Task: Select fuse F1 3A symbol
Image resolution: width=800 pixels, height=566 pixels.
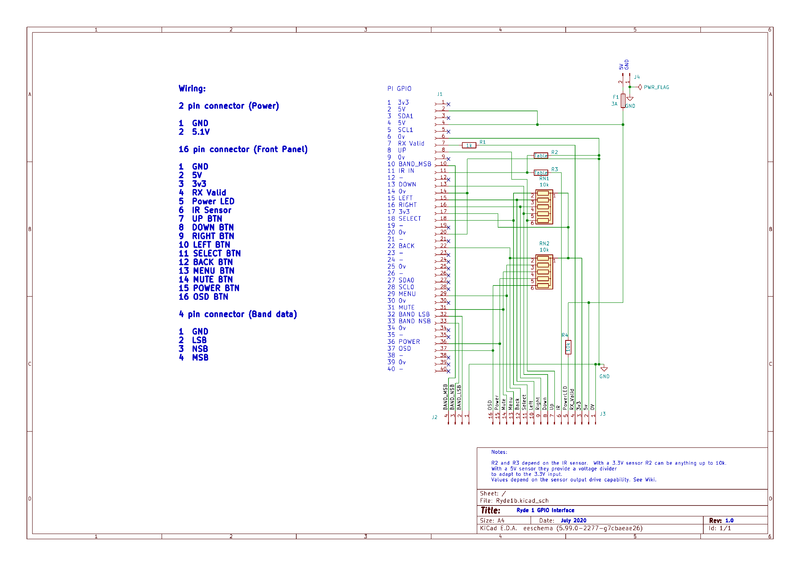Action: [623, 101]
